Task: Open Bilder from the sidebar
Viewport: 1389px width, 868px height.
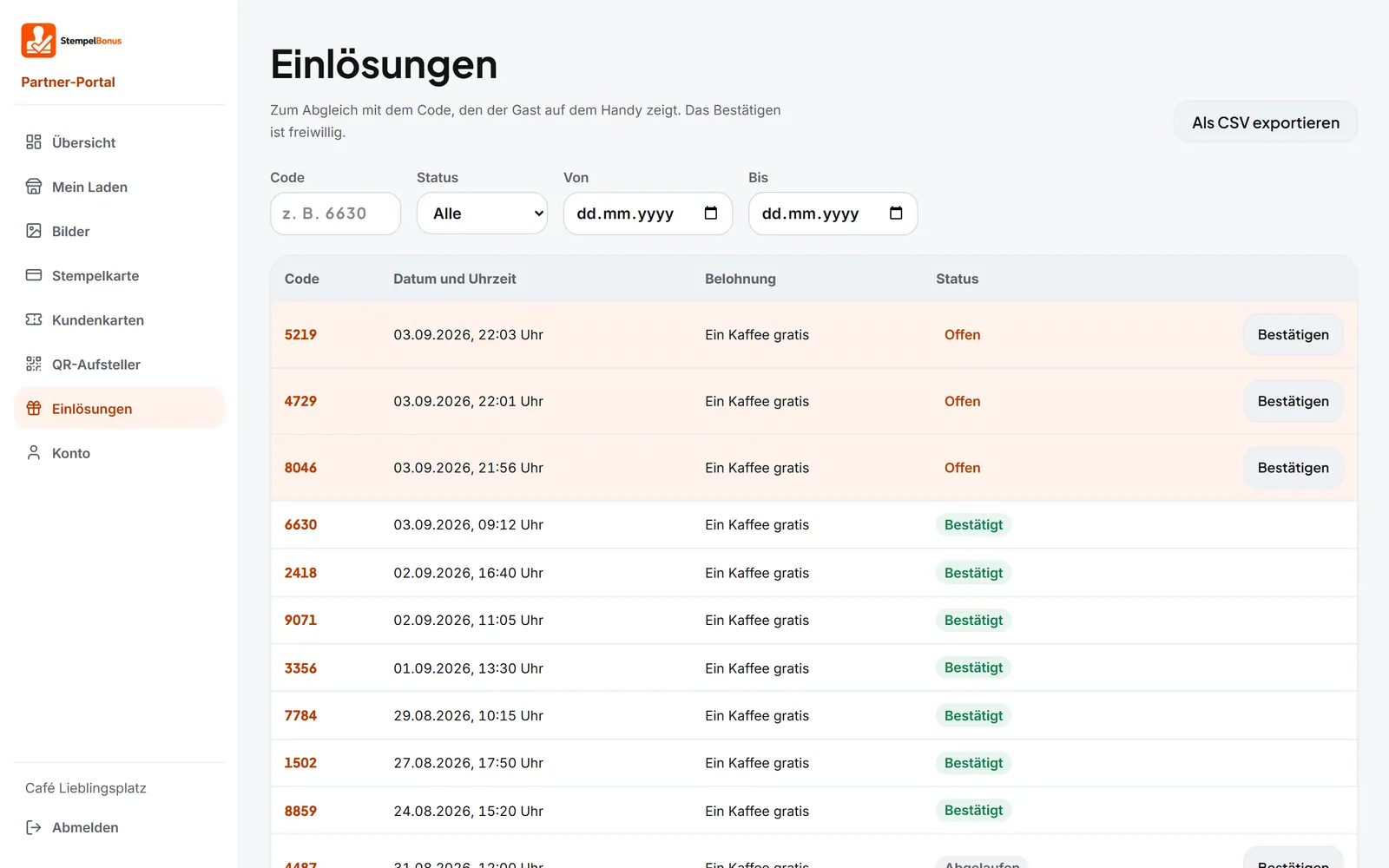Action: (119, 231)
